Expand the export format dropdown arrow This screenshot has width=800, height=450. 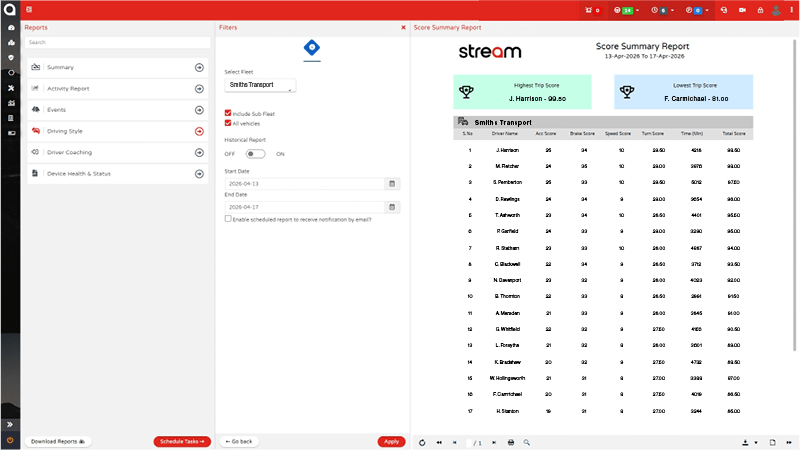756,442
